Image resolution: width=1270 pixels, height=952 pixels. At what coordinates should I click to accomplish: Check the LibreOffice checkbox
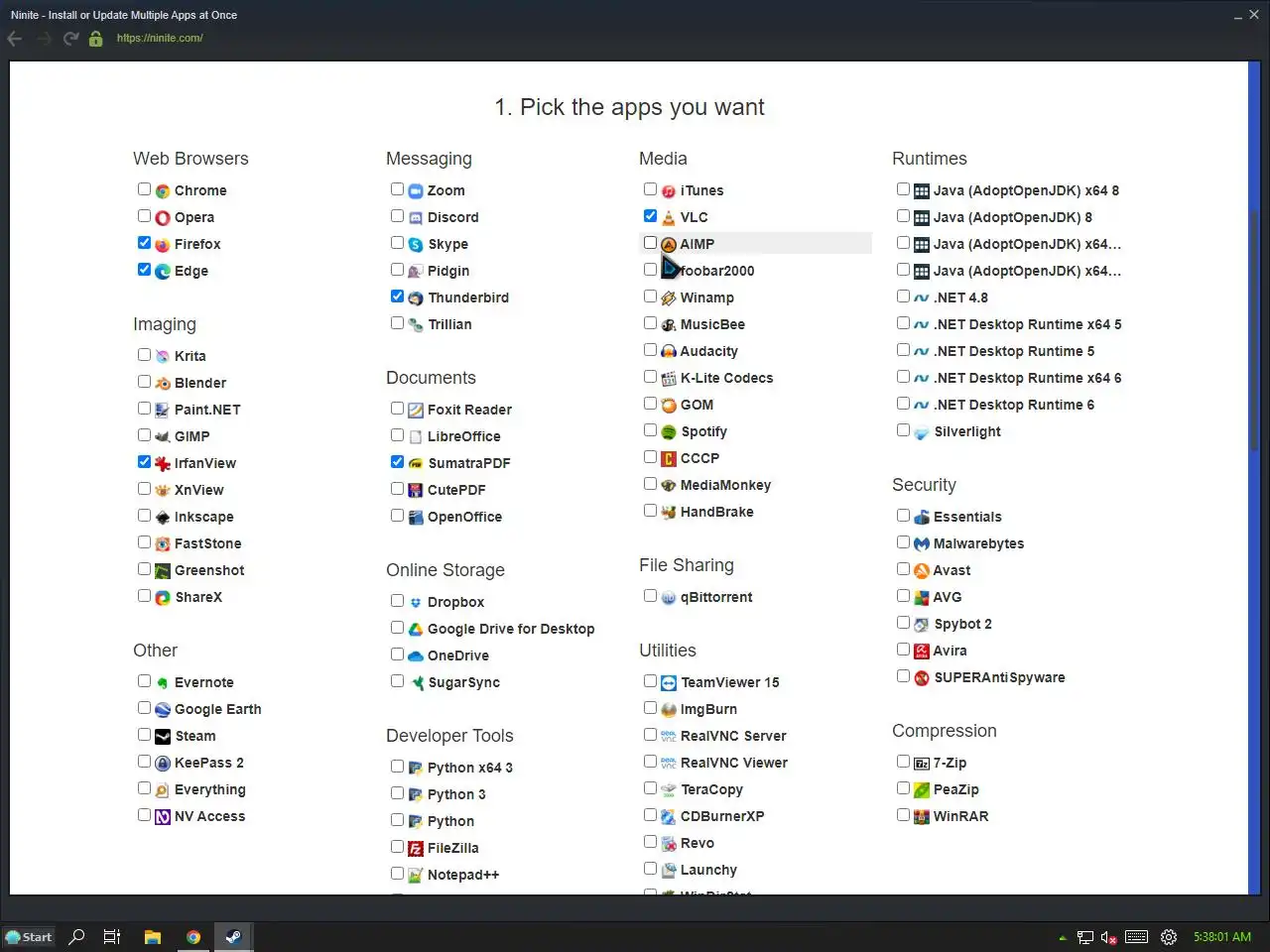397,434
